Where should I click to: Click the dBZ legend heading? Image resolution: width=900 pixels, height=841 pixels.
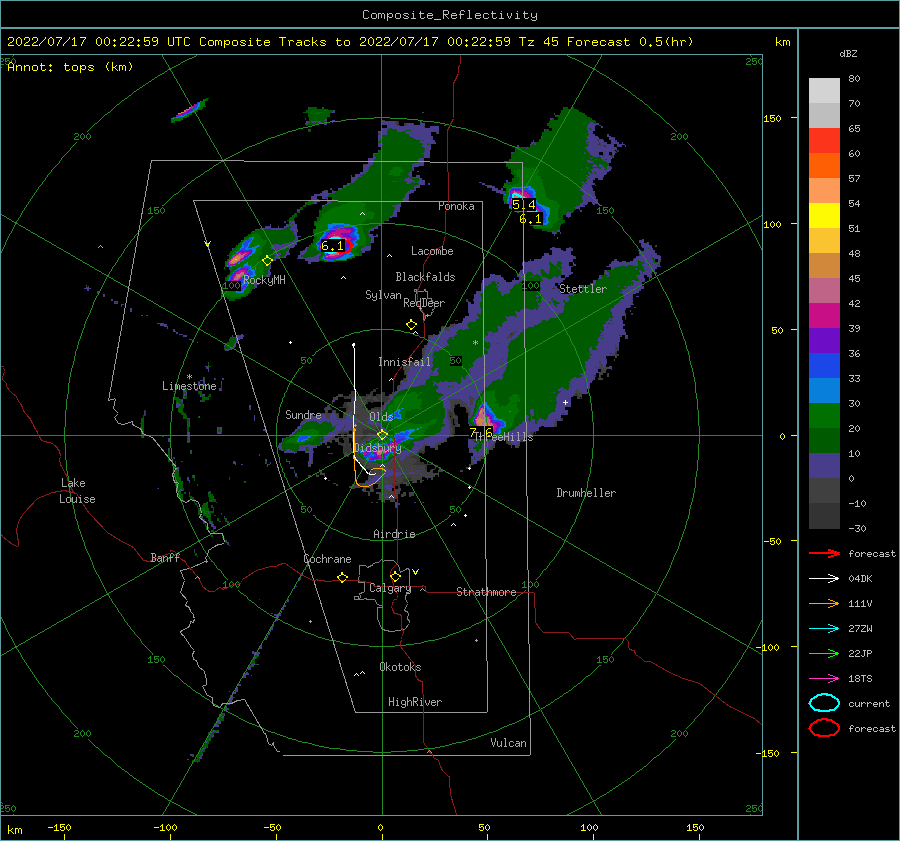[848, 53]
